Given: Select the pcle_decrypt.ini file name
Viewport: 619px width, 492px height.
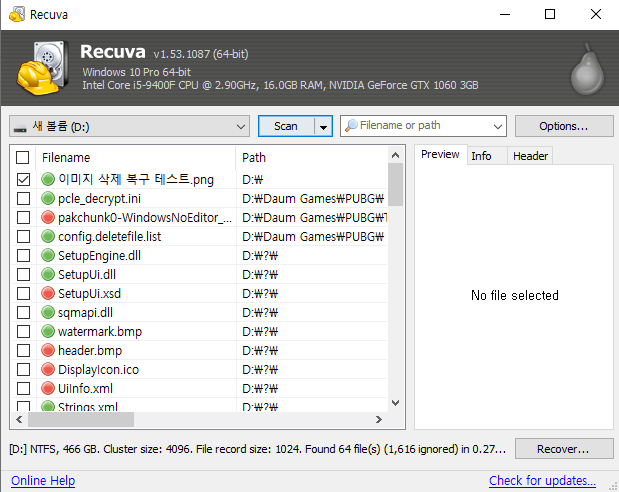Looking at the screenshot, I should coord(99,199).
